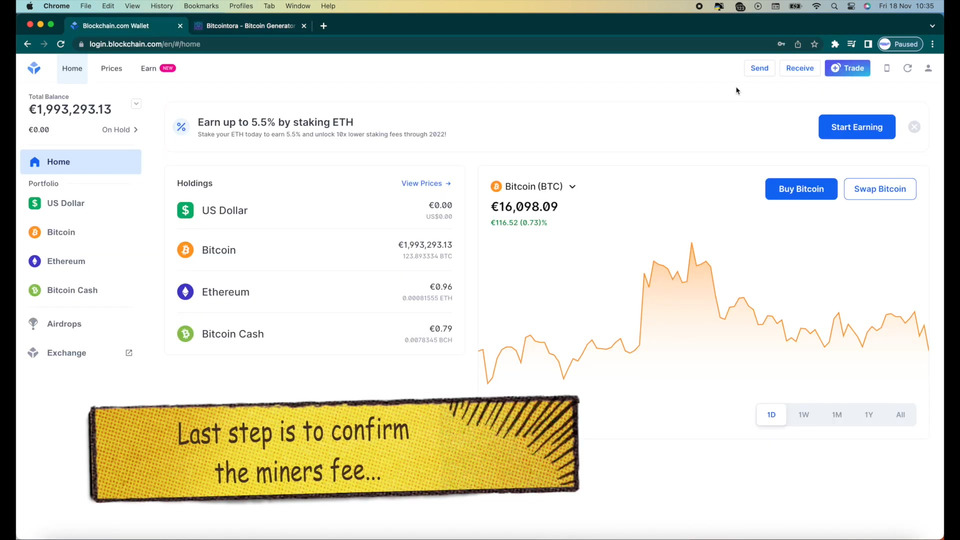Select the All chart range
960x540 pixels.
click(901, 414)
